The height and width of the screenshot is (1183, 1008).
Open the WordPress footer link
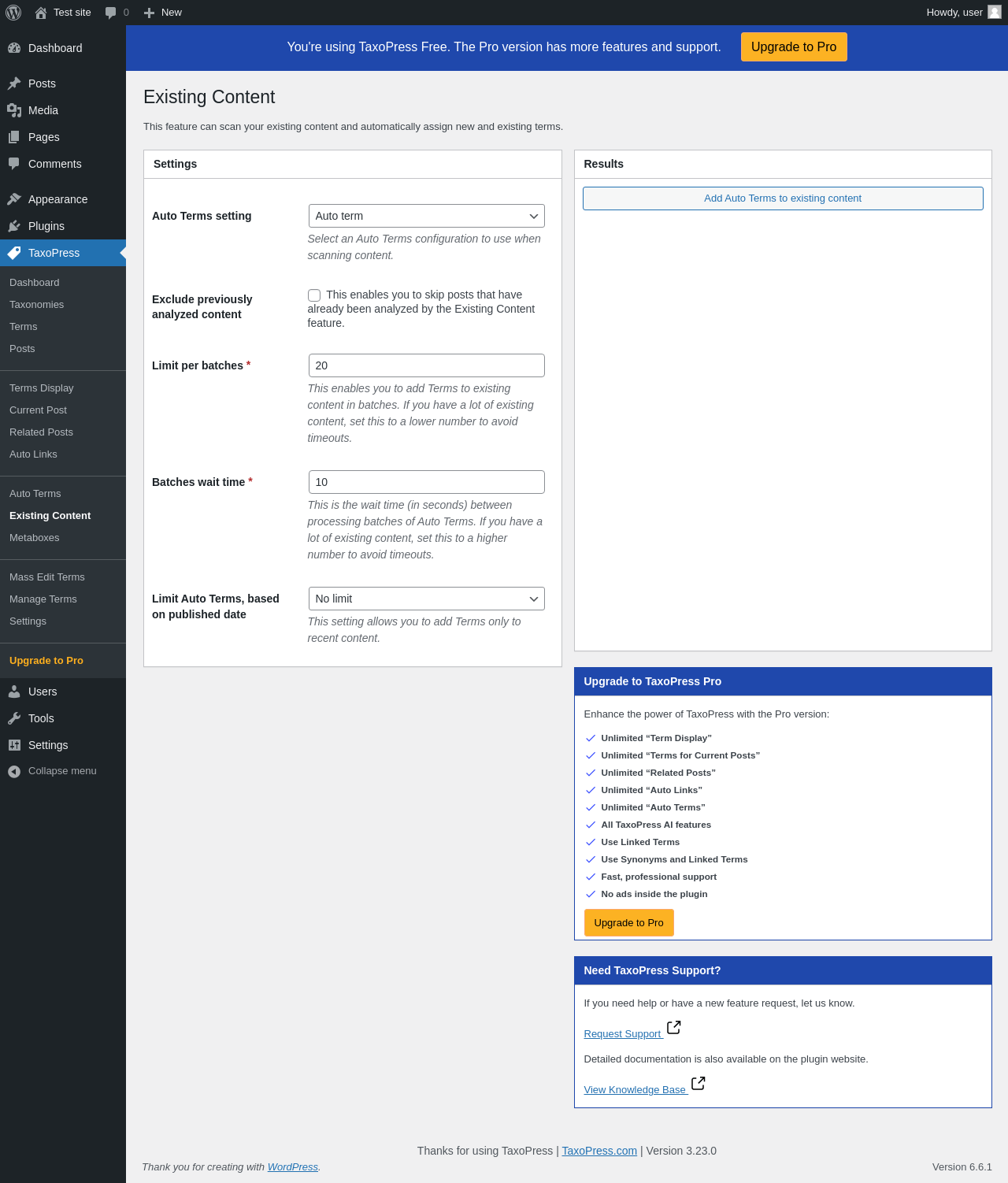pos(293,1167)
